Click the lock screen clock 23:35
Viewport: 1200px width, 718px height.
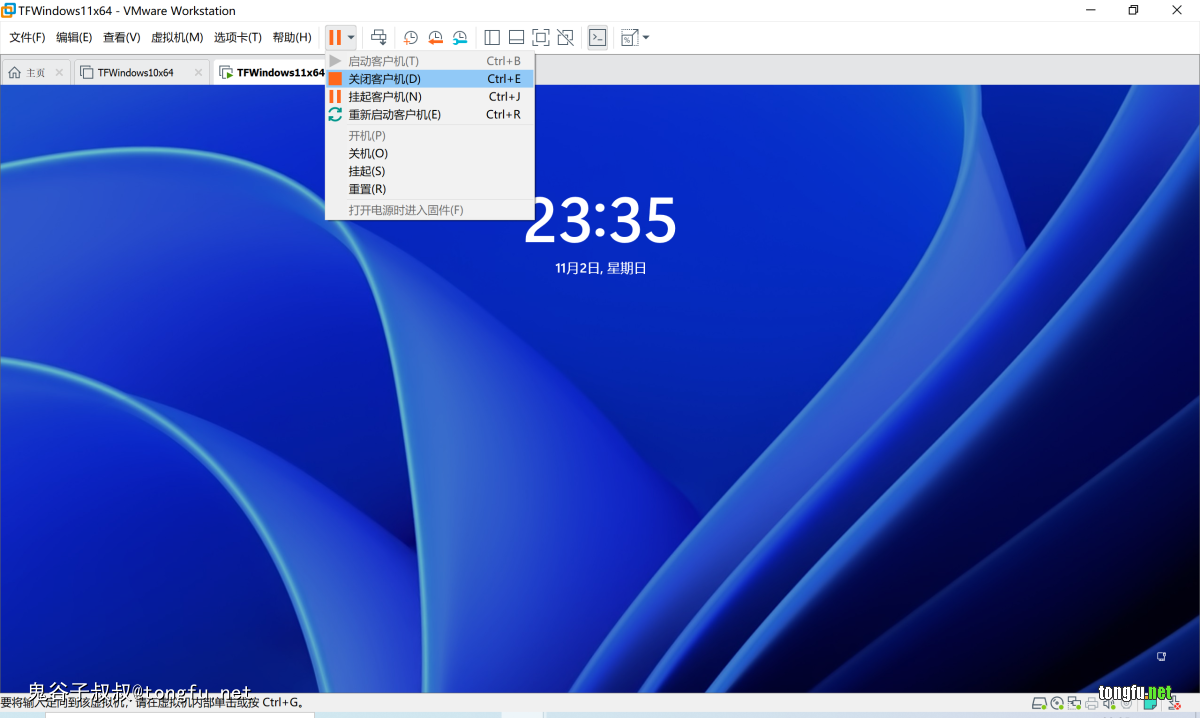point(600,220)
